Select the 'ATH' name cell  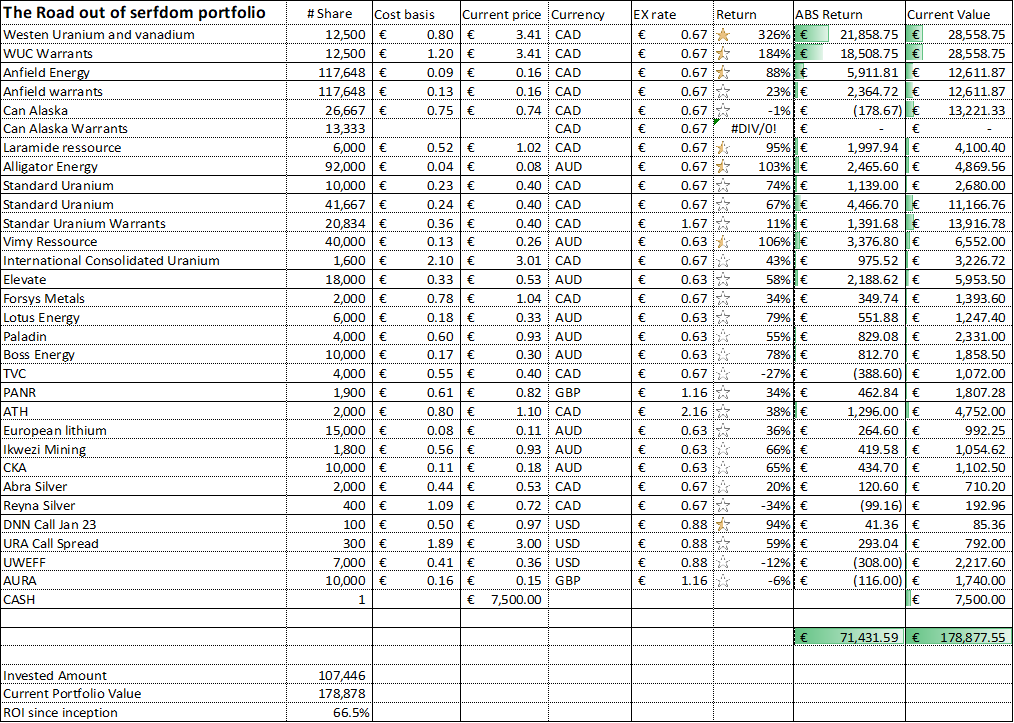tap(143, 411)
